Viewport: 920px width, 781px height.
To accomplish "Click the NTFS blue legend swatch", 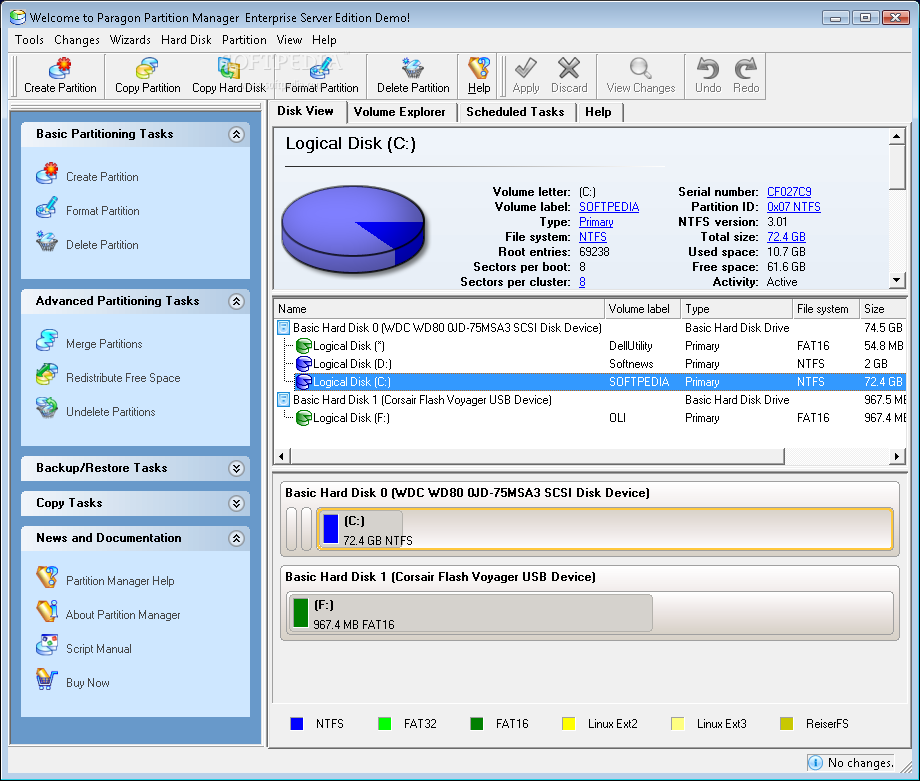I will pos(297,723).
